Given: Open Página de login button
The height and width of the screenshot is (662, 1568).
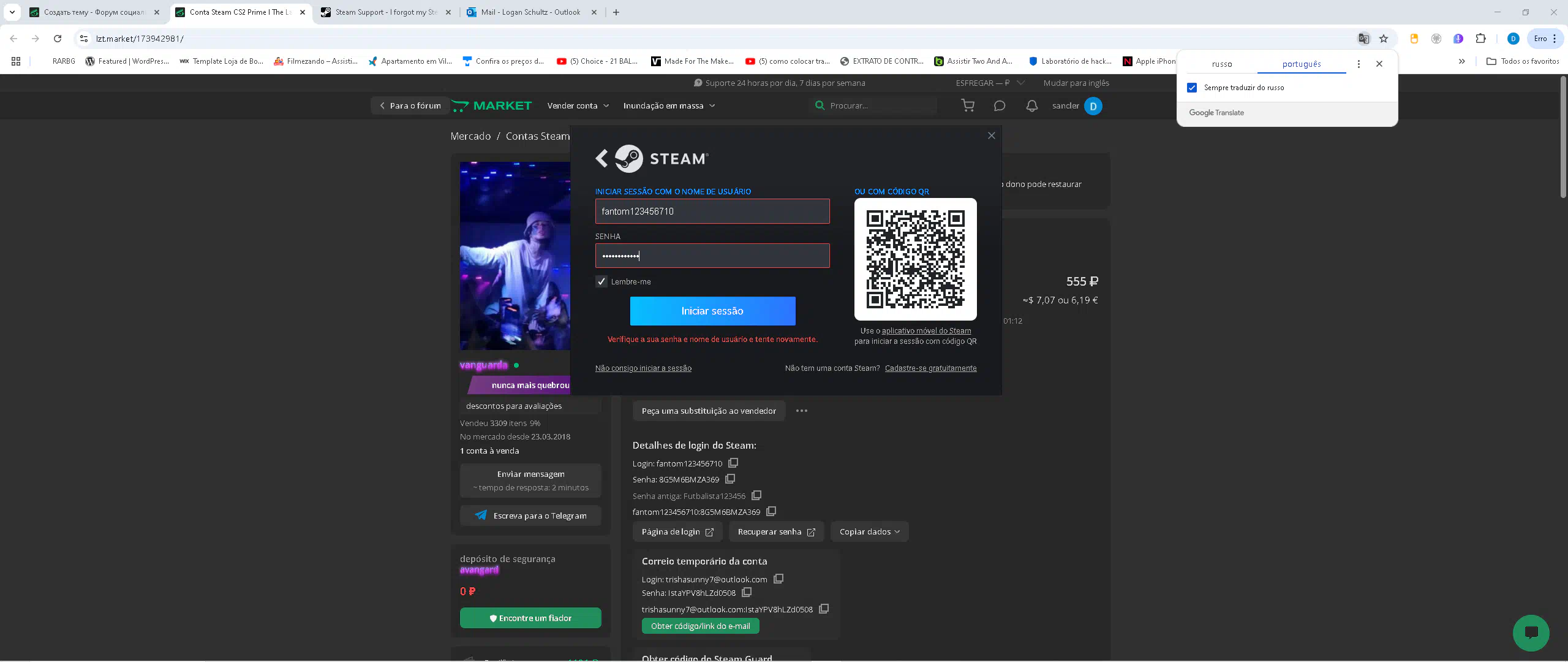Looking at the screenshot, I should [677, 531].
